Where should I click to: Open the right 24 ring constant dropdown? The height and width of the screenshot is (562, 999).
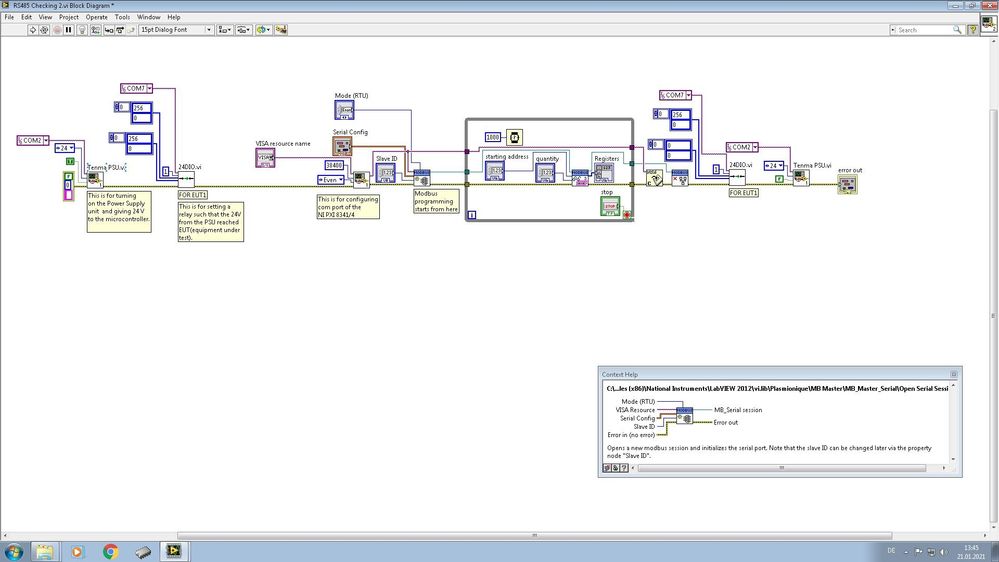pos(780,166)
